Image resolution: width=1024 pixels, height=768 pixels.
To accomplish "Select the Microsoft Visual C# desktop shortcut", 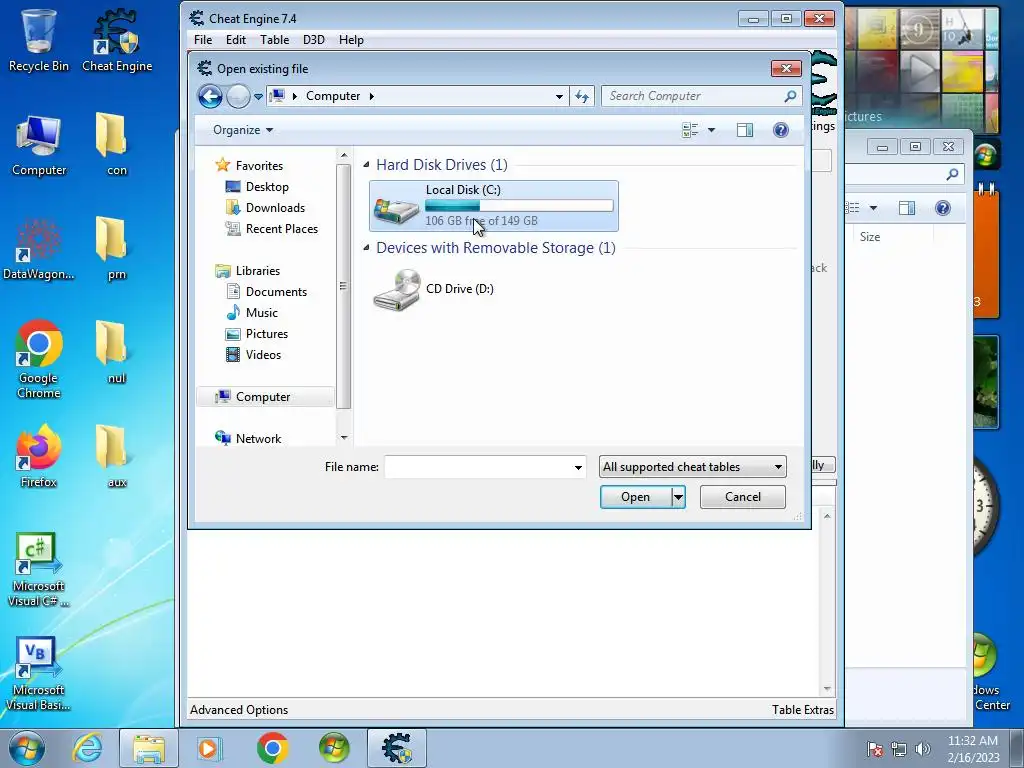I will (39, 569).
